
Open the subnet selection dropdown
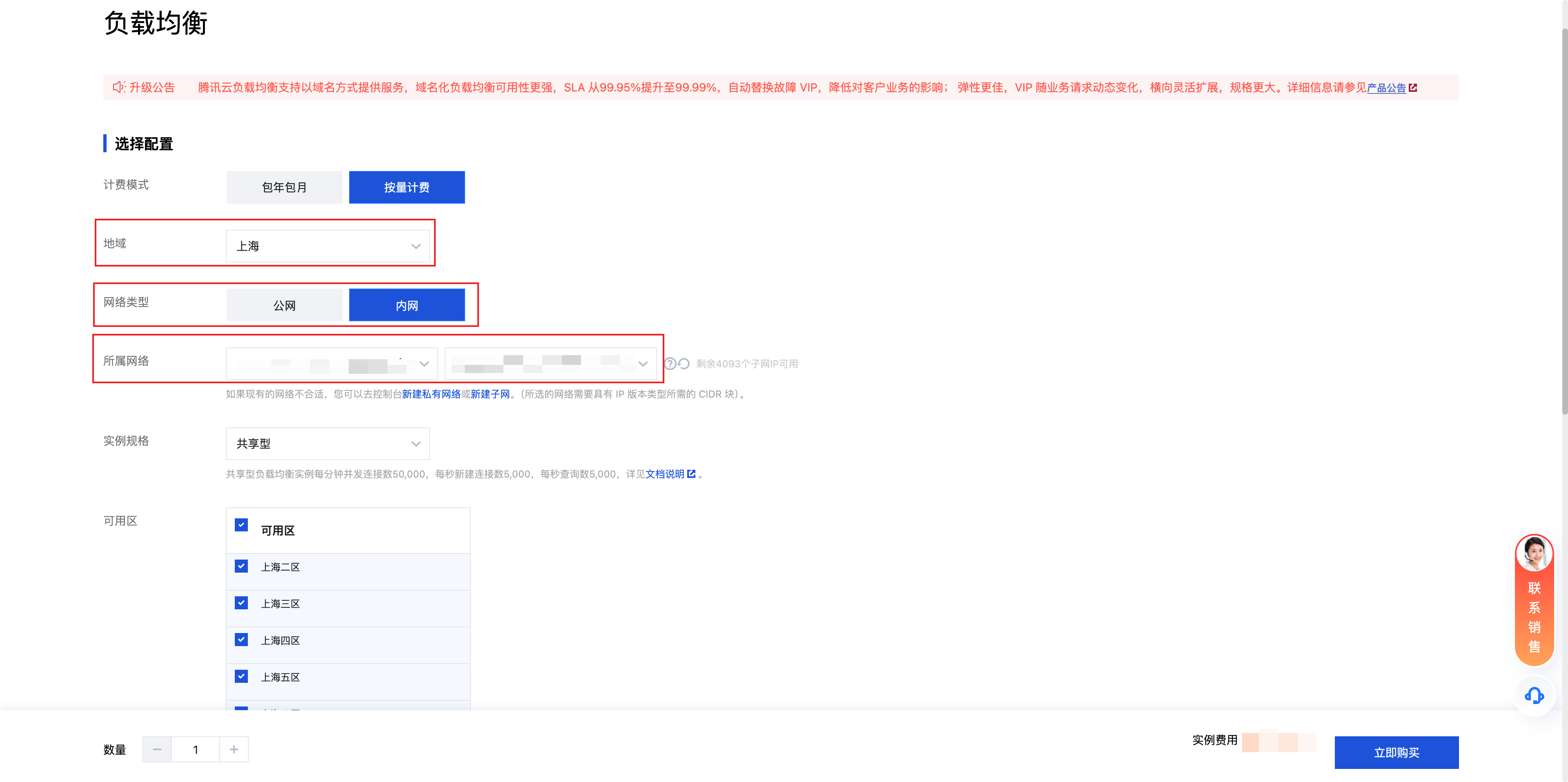pyautogui.click(x=550, y=363)
